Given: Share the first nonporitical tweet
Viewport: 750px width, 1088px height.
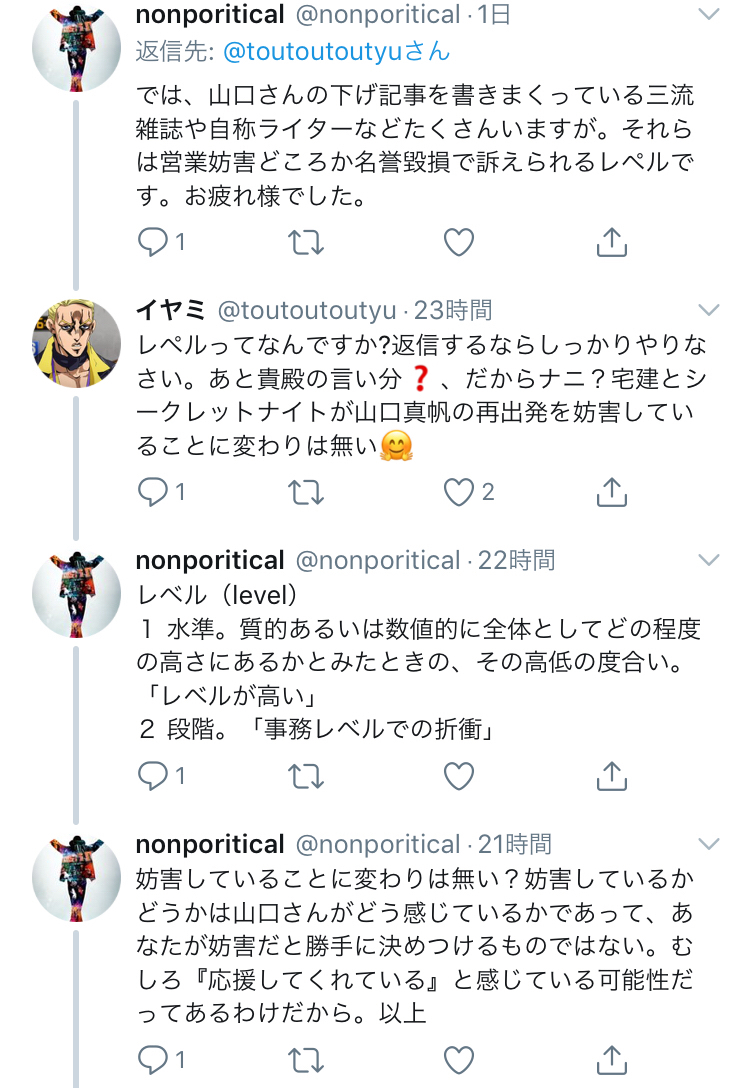Looking at the screenshot, I should click(x=611, y=242).
